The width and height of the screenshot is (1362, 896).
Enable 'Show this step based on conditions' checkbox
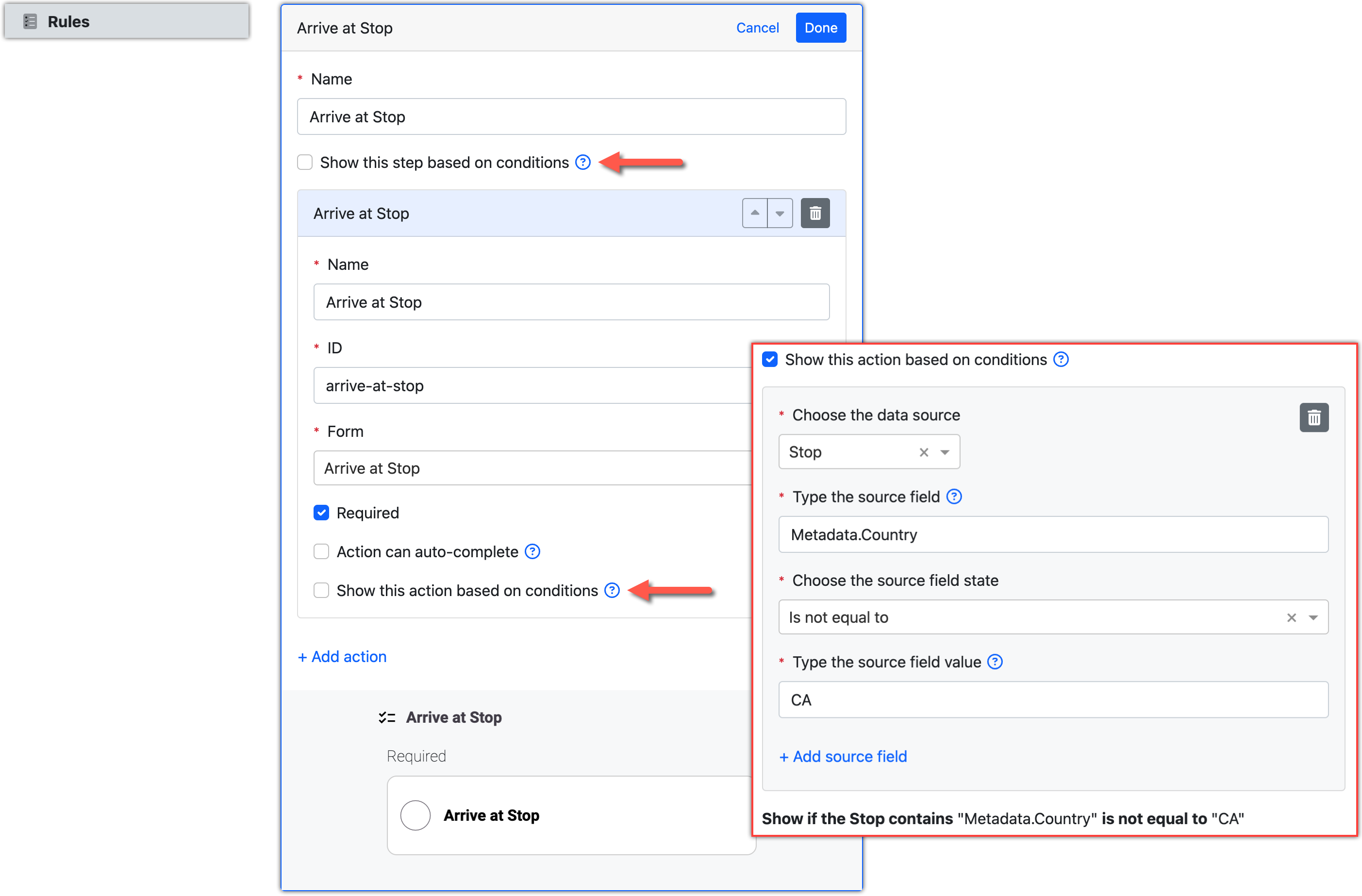click(x=305, y=163)
